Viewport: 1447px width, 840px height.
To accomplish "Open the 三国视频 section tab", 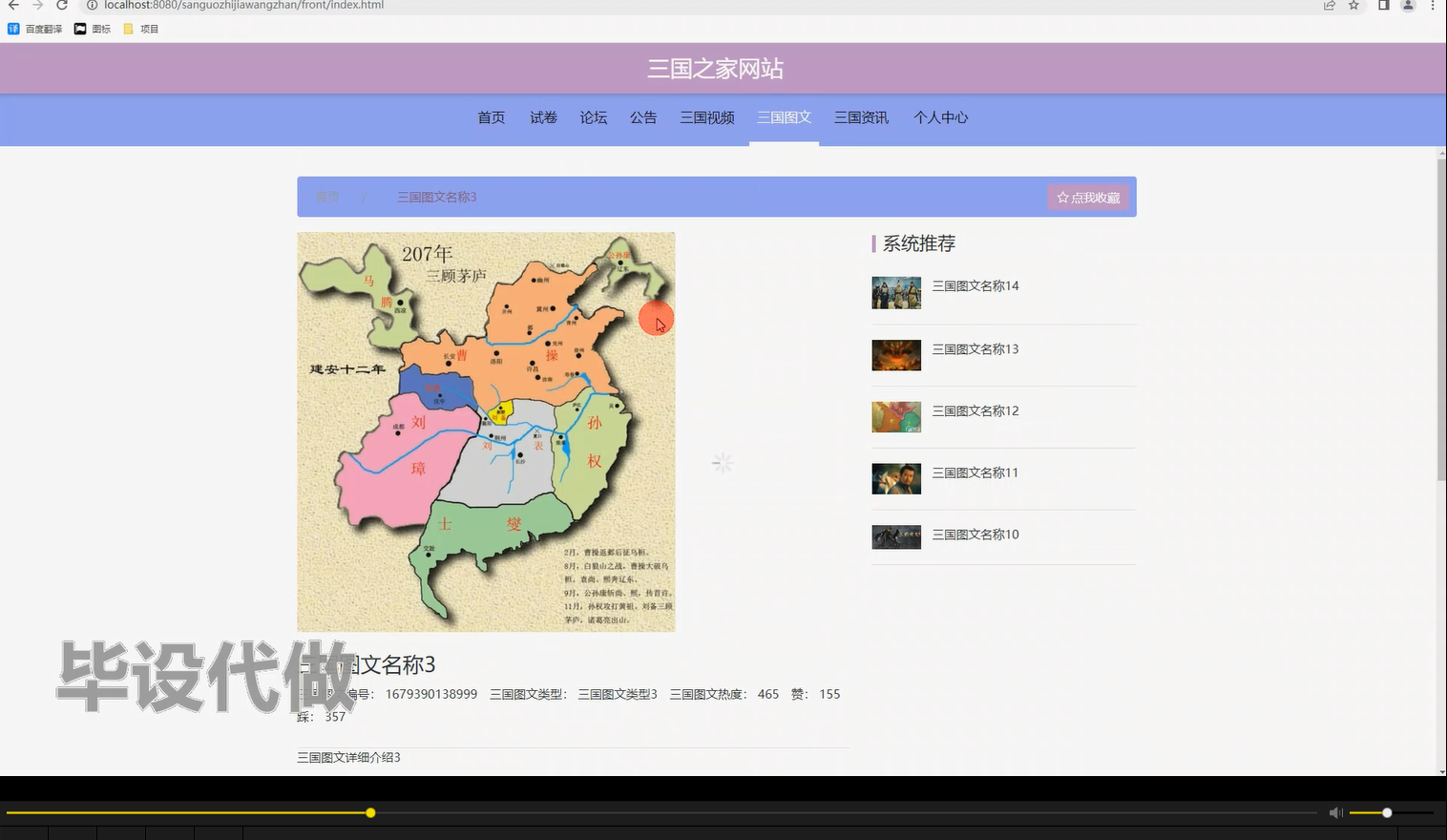I will pyautogui.click(x=706, y=117).
